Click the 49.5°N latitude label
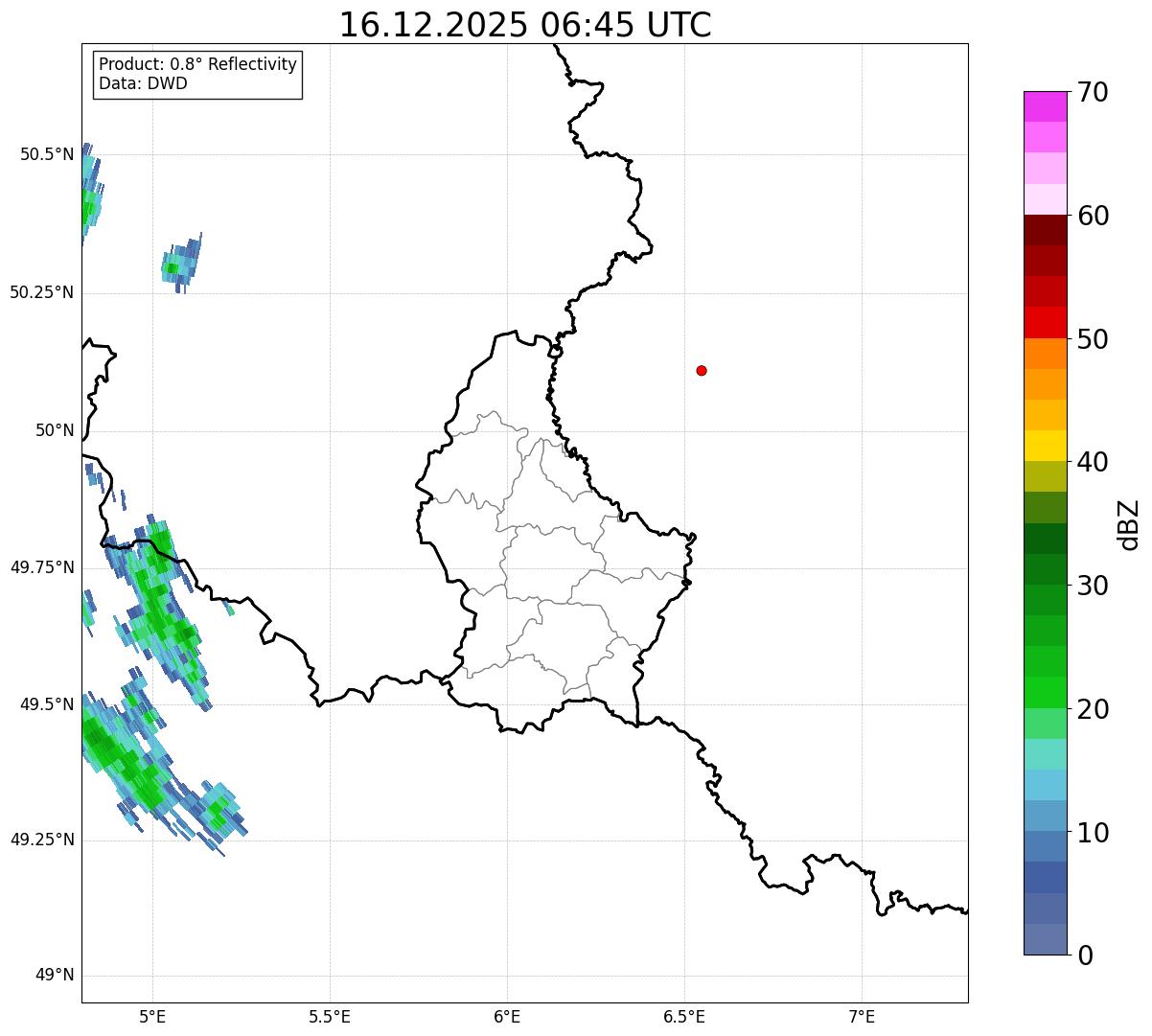 [47, 704]
